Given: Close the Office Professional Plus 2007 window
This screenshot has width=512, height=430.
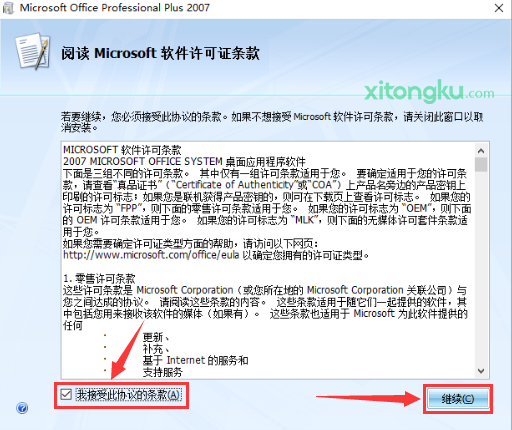Looking at the screenshot, I should pos(499,8).
